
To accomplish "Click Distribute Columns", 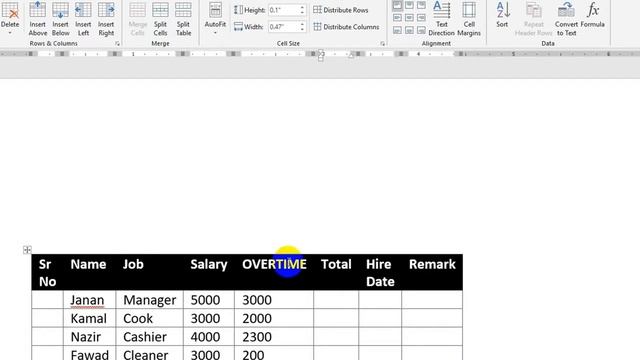I will pyautogui.click(x=347, y=27).
